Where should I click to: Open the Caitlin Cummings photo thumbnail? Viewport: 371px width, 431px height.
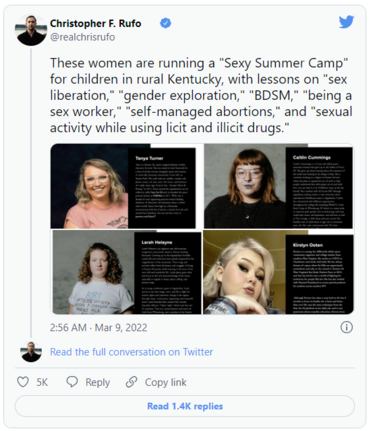click(x=279, y=186)
